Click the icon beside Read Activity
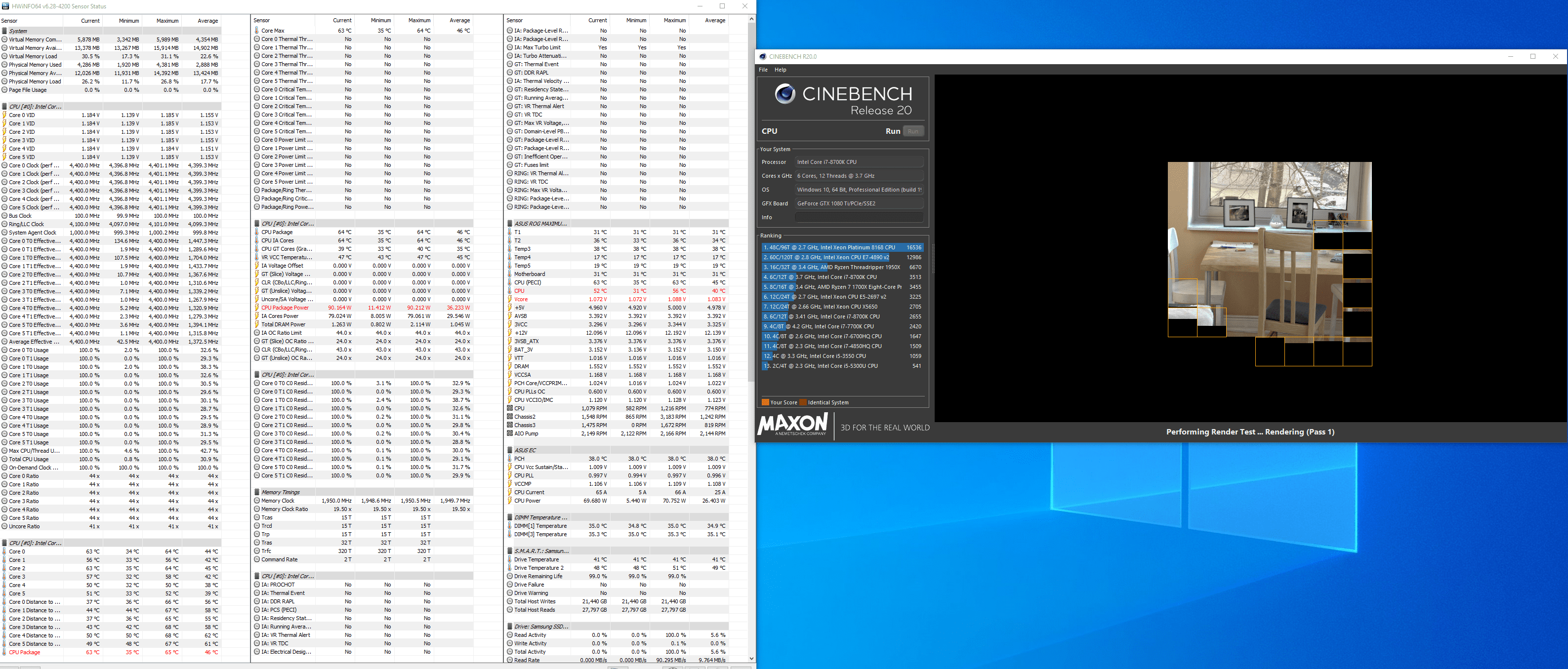This screenshot has width=1568, height=669. pyautogui.click(x=509, y=635)
